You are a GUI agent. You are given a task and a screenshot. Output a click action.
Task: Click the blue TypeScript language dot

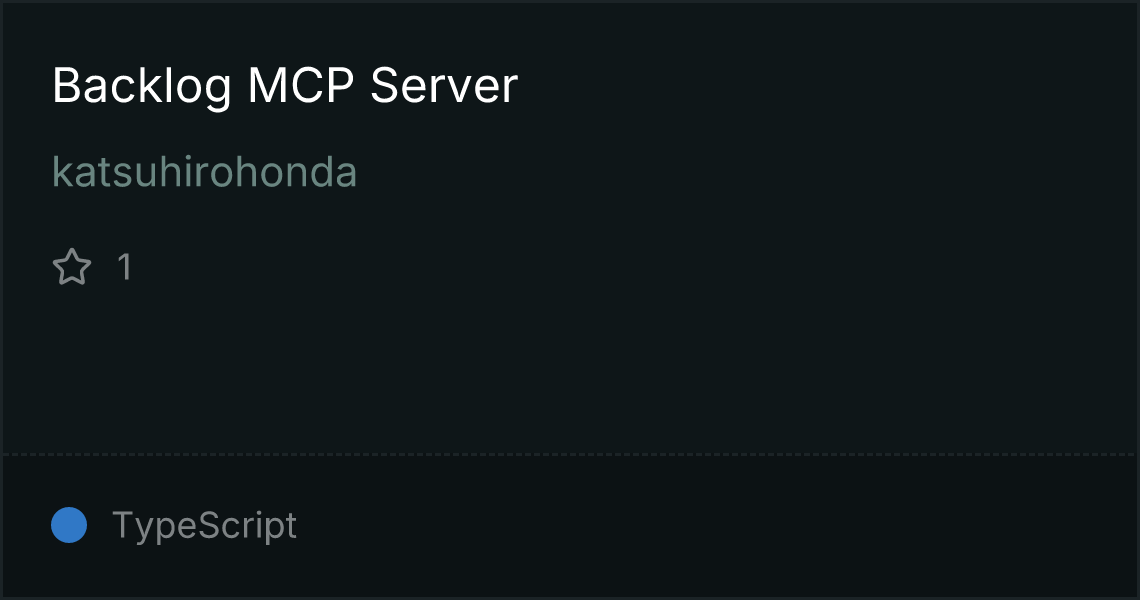[x=69, y=525]
